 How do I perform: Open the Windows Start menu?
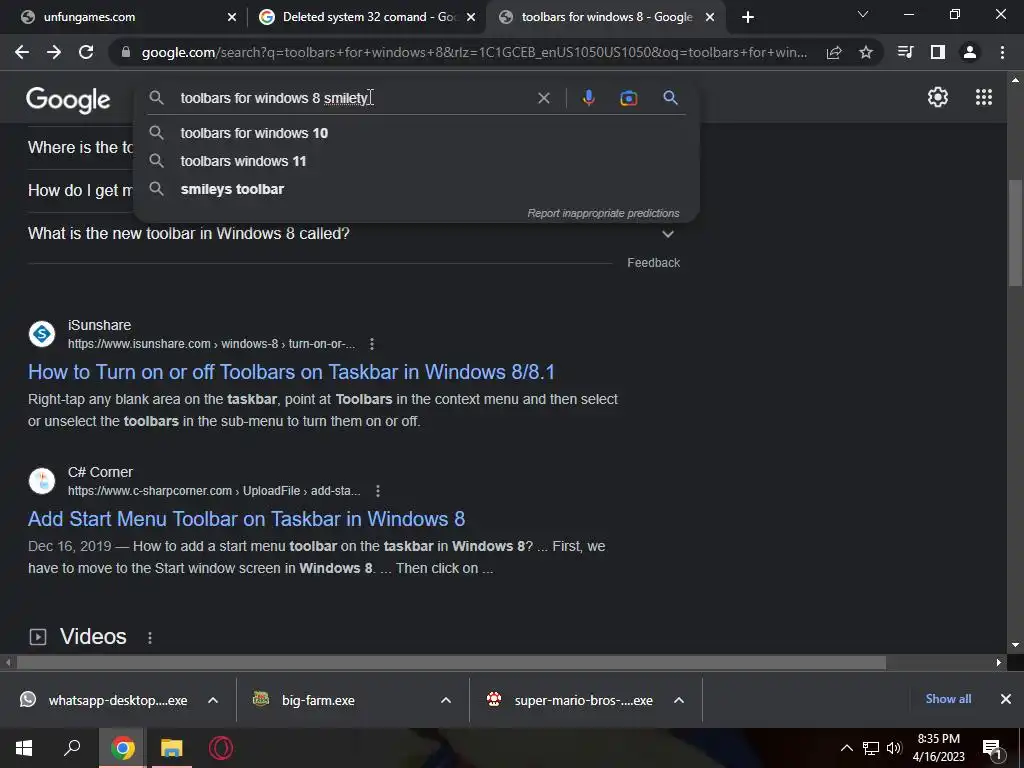[24, 748]
